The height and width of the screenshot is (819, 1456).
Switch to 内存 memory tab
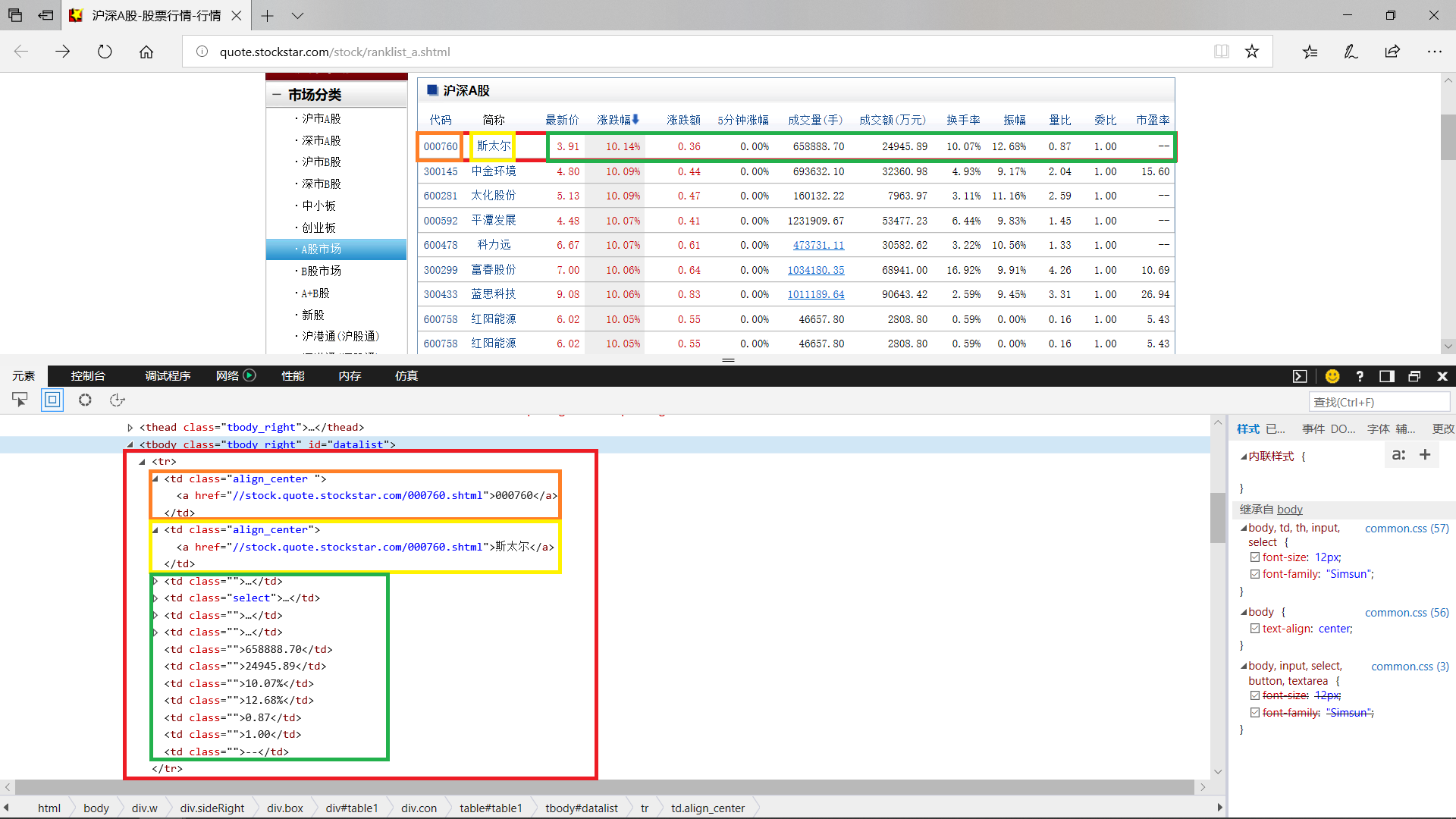tap(350, 375)
